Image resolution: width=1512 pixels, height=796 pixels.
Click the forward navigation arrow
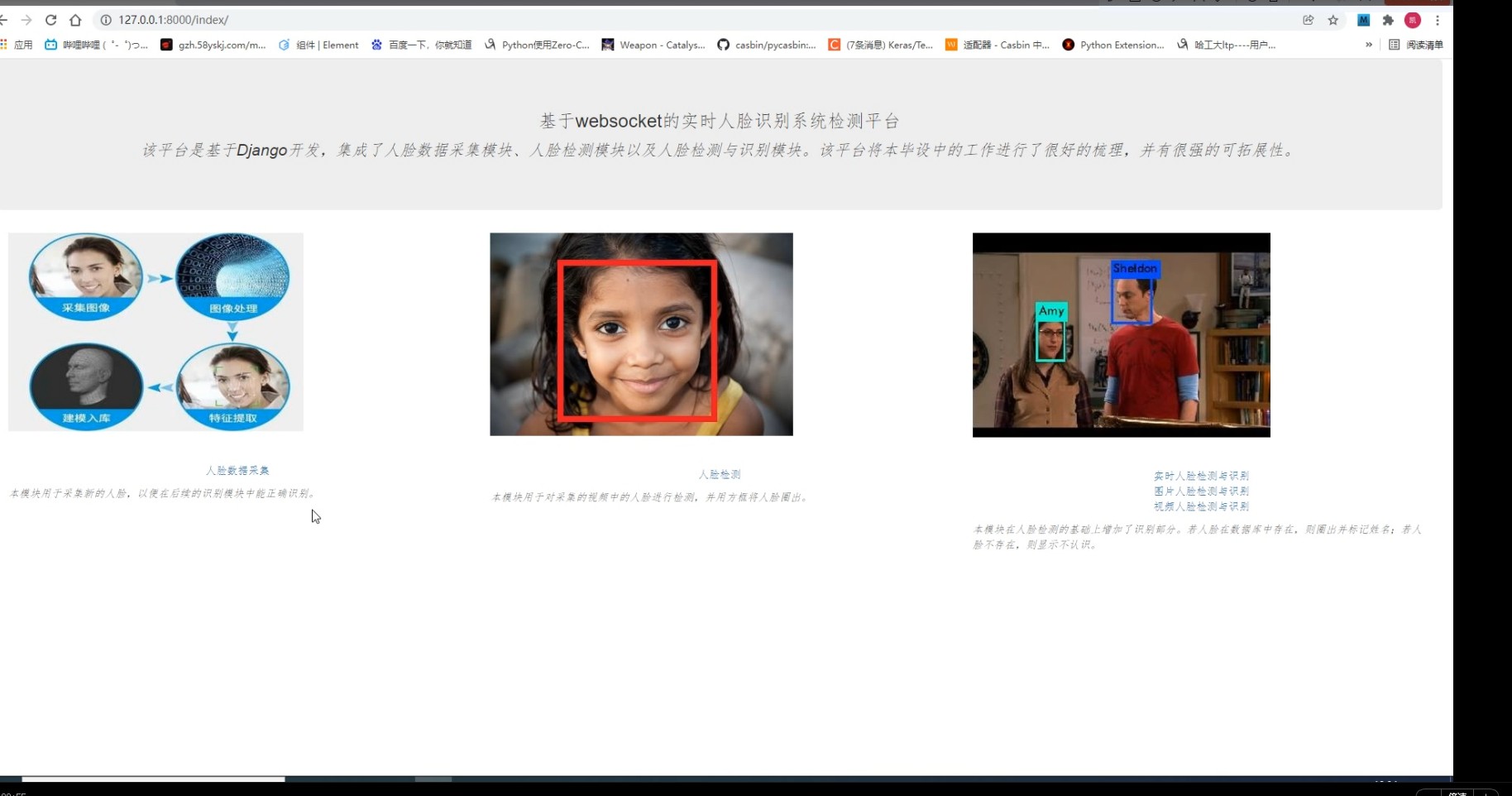pyautogui.click(x=26, y=20)
